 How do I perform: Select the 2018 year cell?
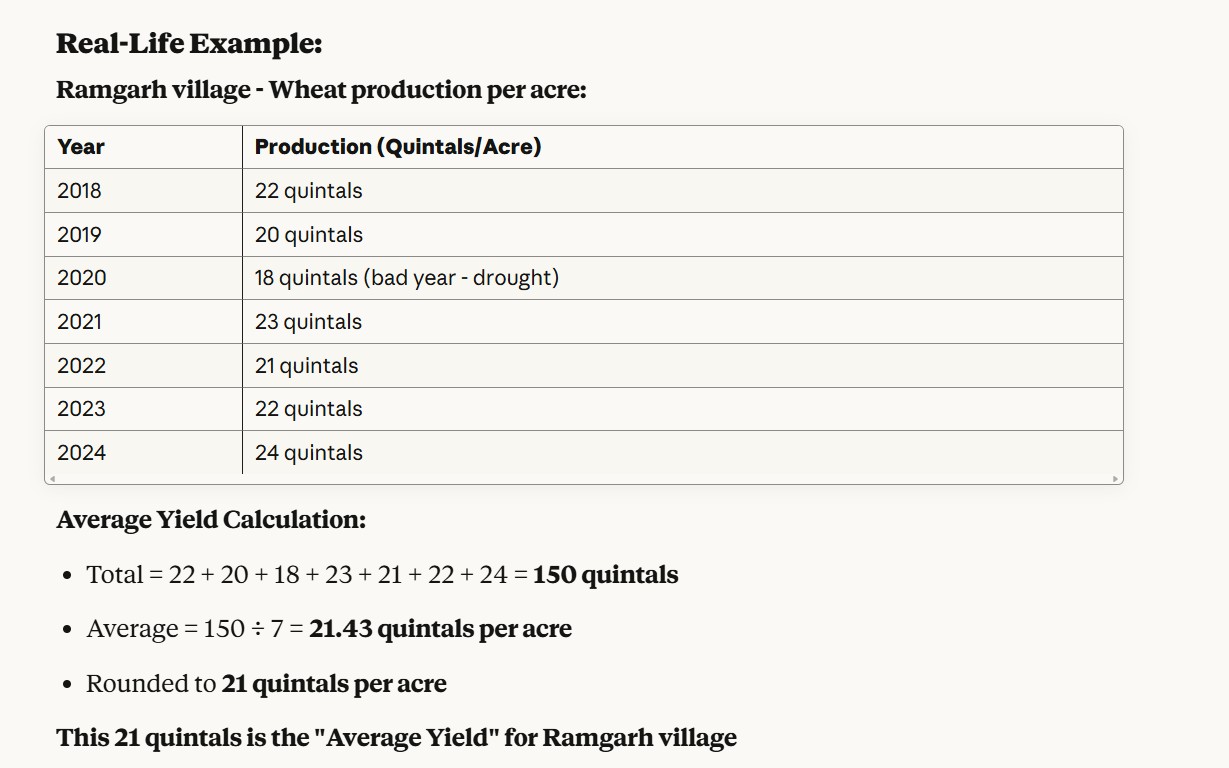click(x=79, y=191)
